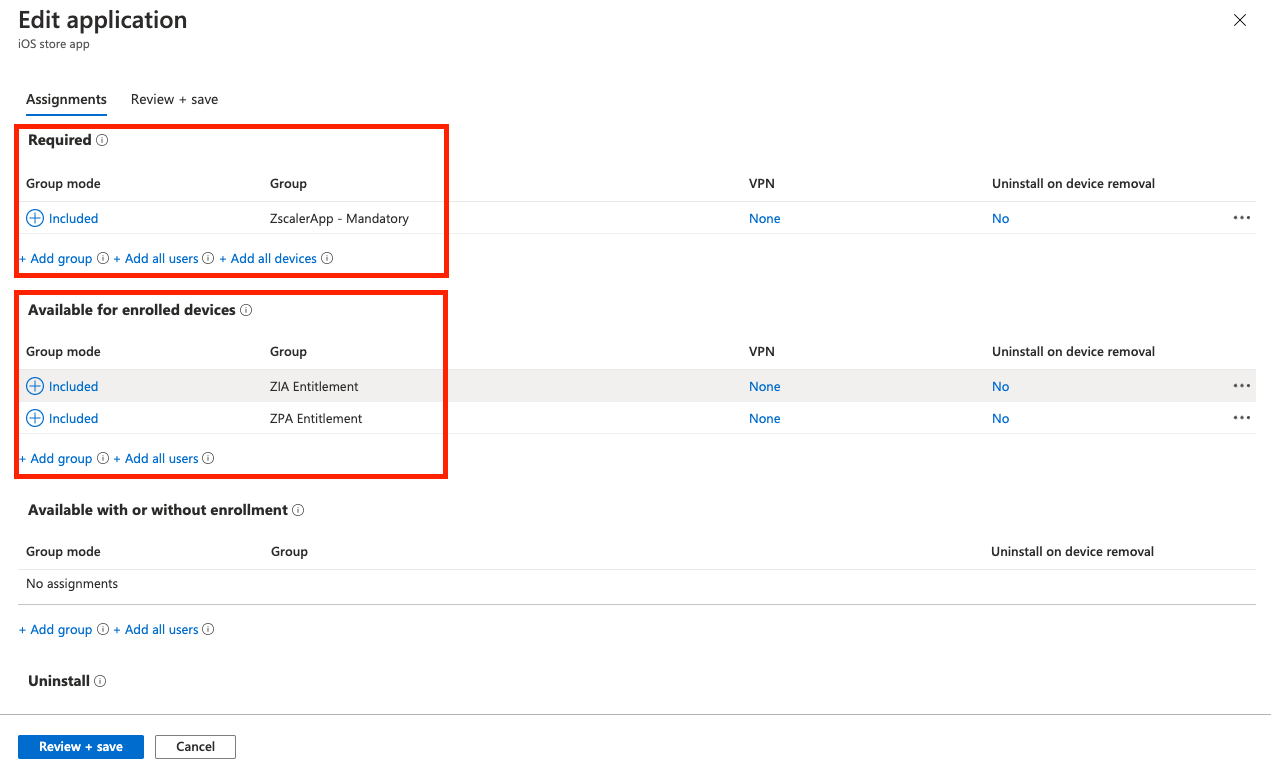The image size is (1271, 770).
Task: Click info icon after Add all devices
Action: coord(327,259)
